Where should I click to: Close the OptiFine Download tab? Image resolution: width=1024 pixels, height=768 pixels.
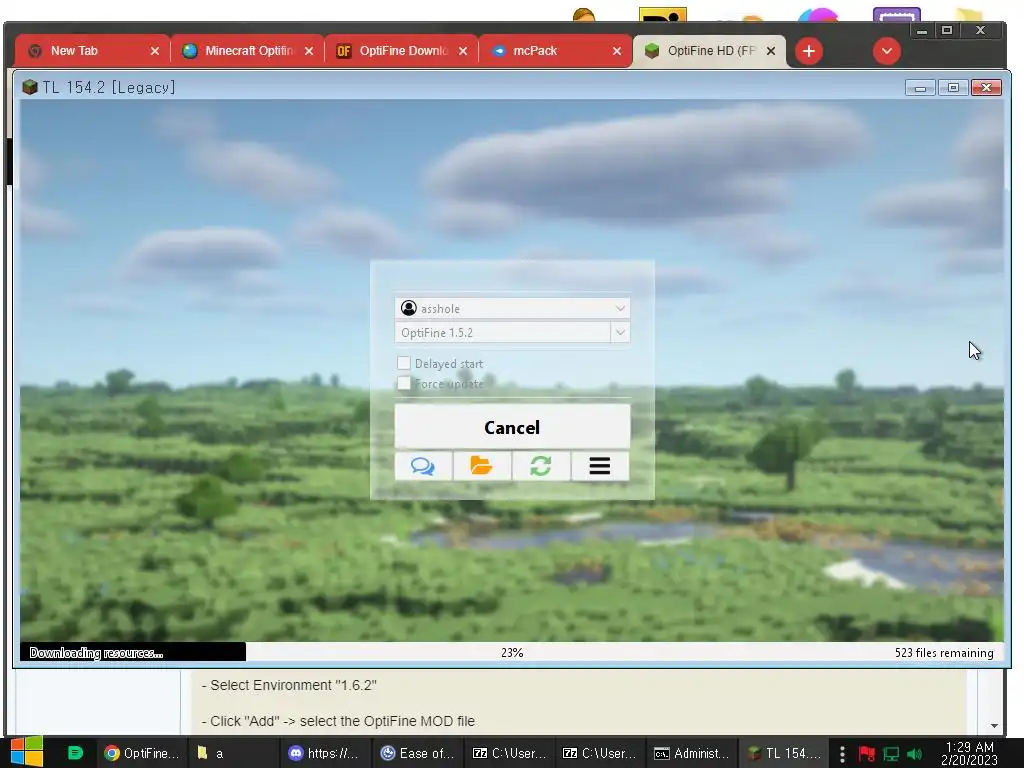pos(463,51)
